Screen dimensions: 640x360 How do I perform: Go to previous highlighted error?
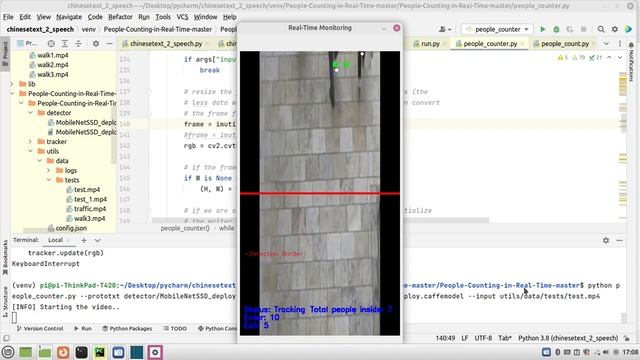click(x=609, y=58)
